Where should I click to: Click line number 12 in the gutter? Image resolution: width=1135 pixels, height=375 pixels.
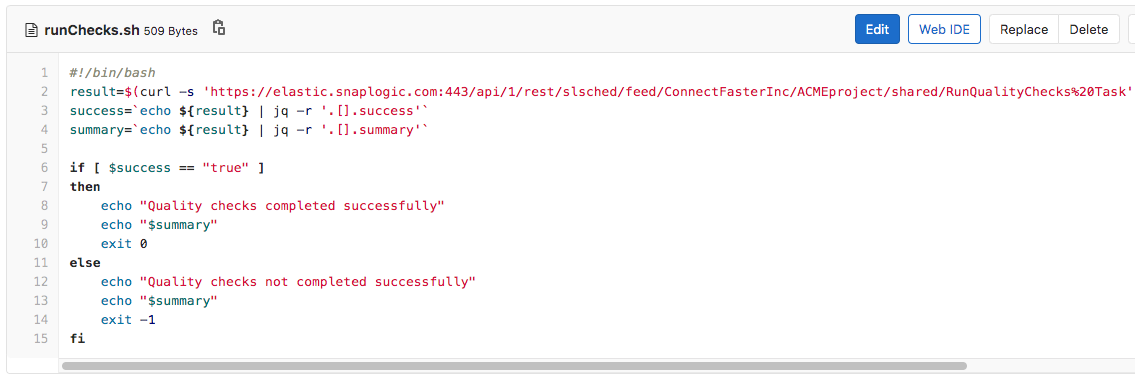coord(42,282)
